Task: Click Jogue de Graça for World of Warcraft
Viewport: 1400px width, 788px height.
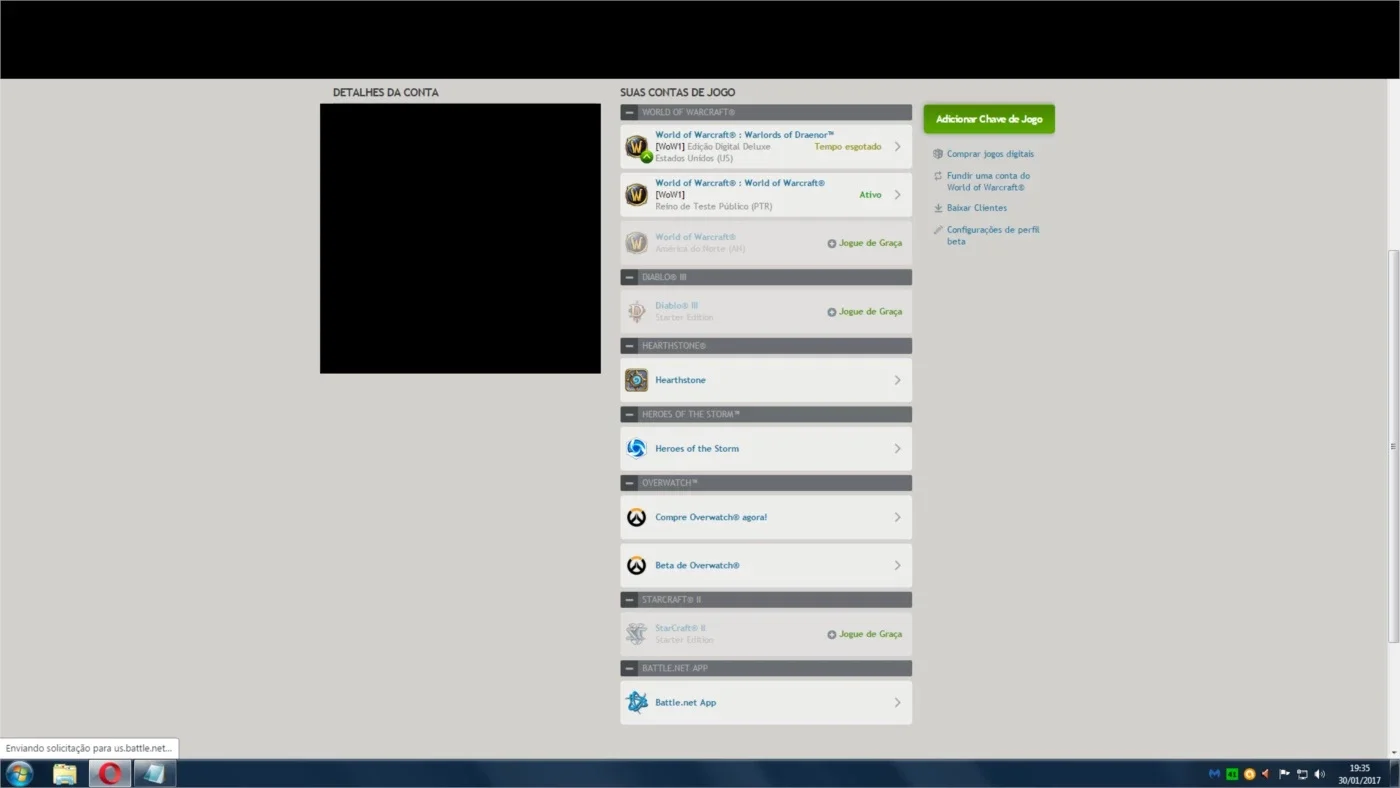Action: tap(865, 243)
